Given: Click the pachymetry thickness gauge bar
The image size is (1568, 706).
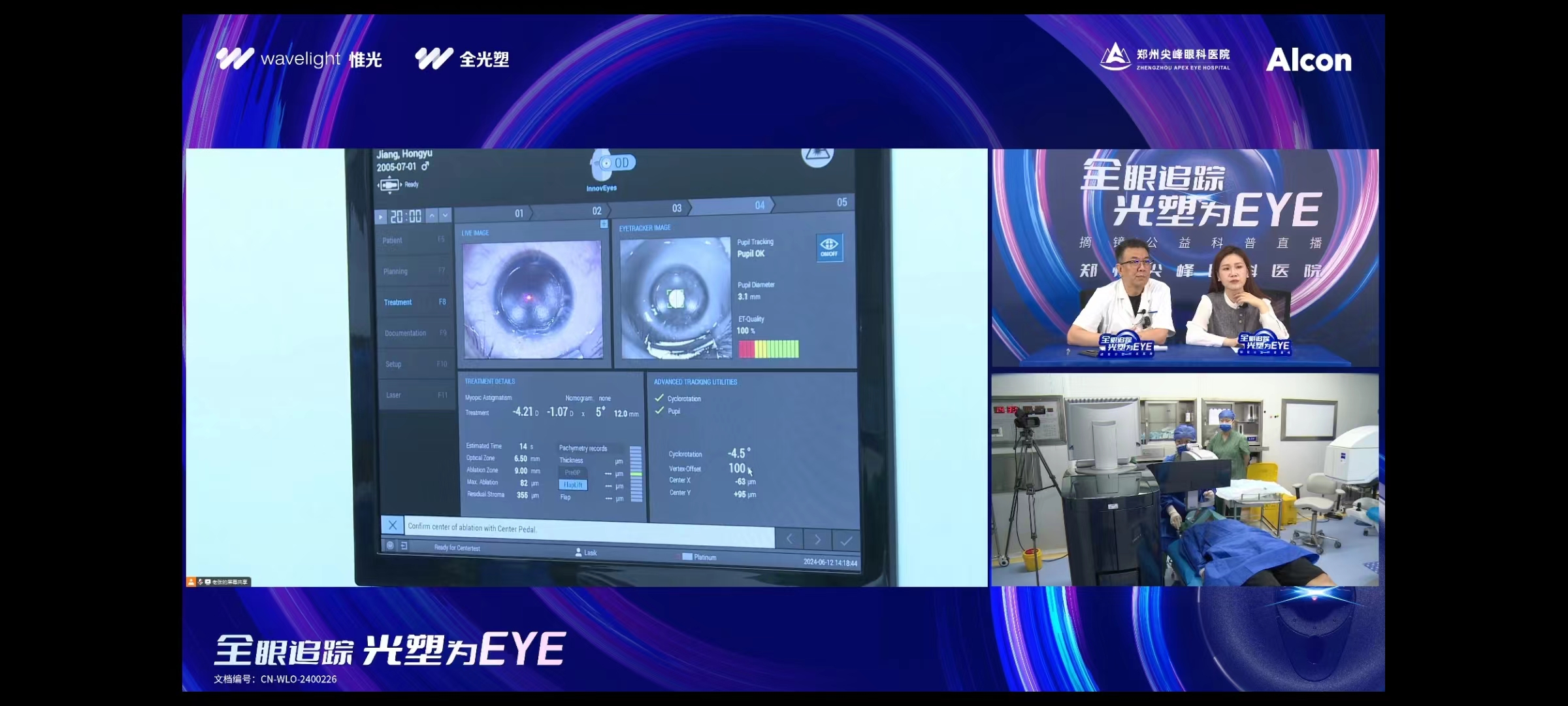Looking at the screenshot, I should 636,474.
